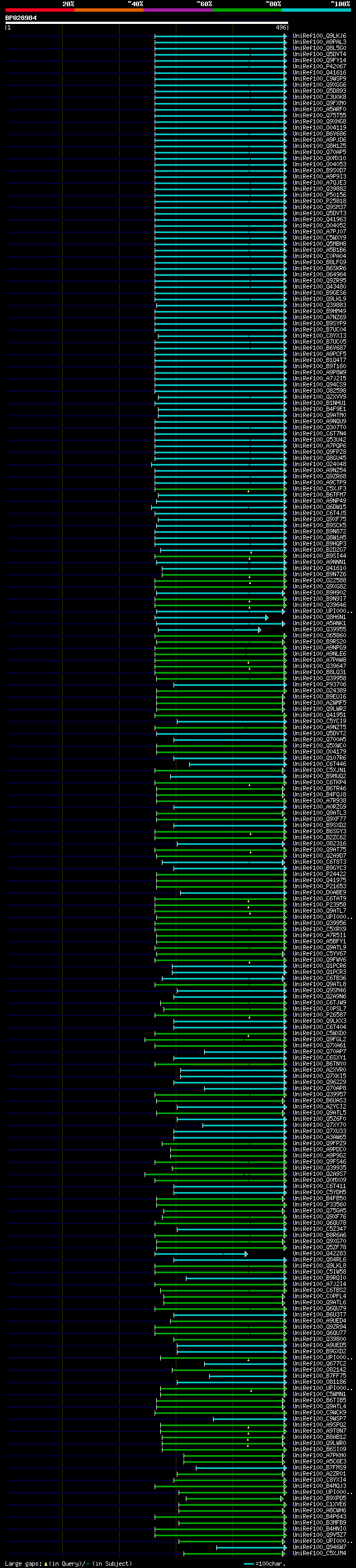356x1568 pixels.
Task: Click the cyan alignment bar for C6T446
Action: tap(238, 764)
